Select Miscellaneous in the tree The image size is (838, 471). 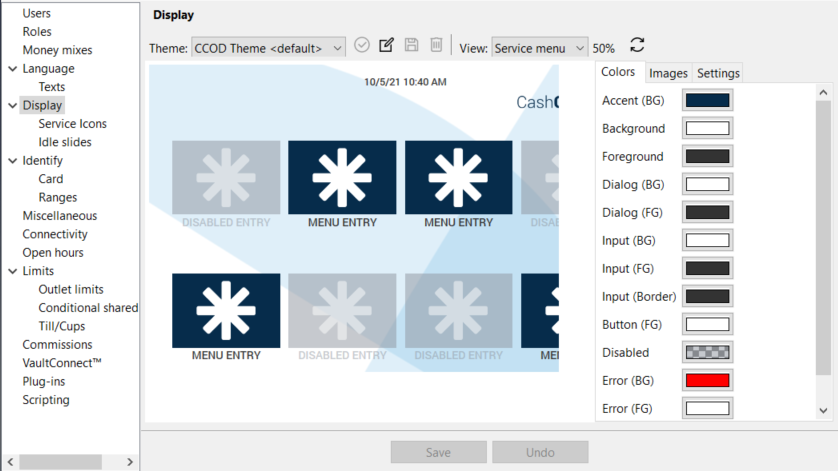pyautogui.click(x=60, y=216)
